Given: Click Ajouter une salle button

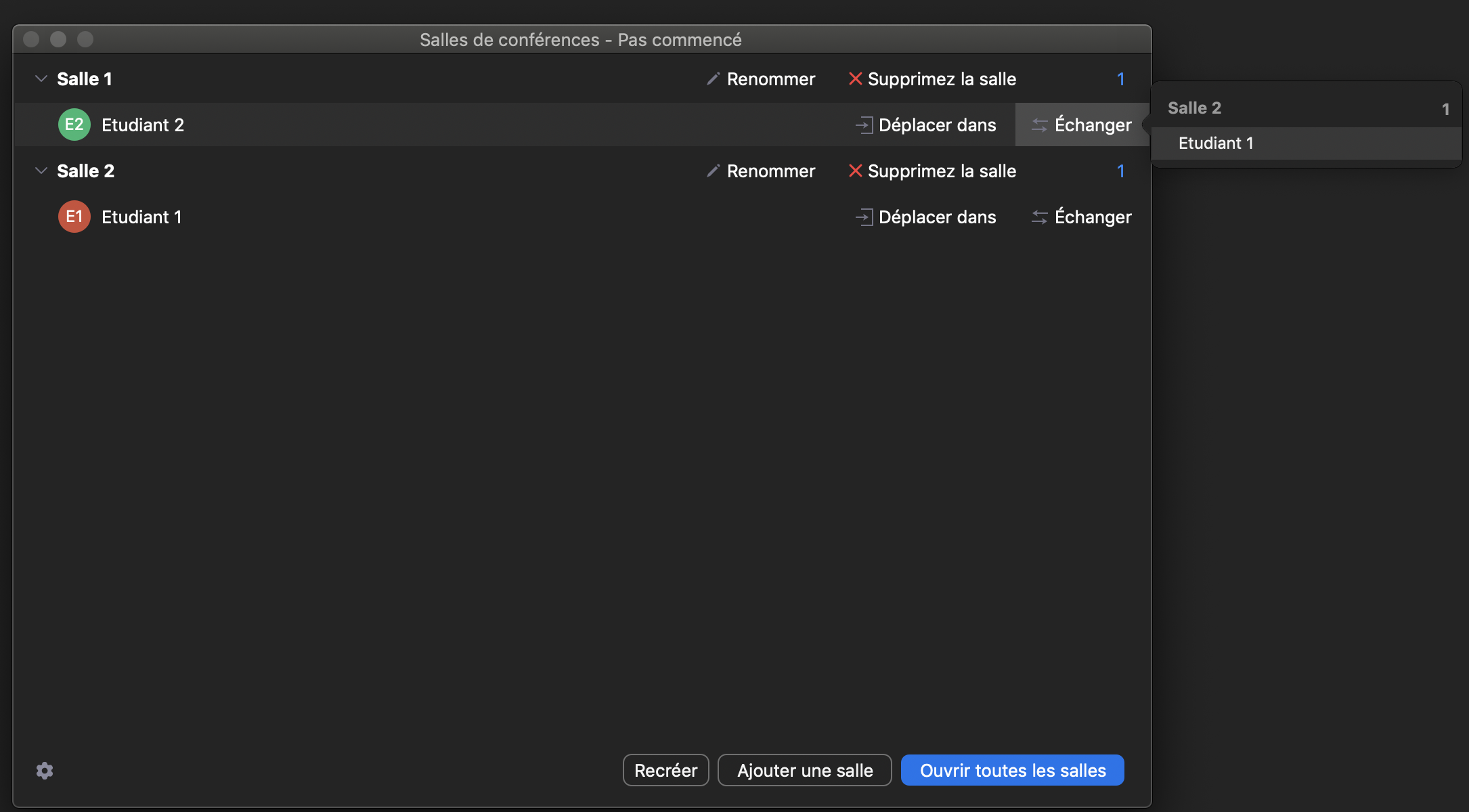Looking at the screenshot, I should click(804, 771).
